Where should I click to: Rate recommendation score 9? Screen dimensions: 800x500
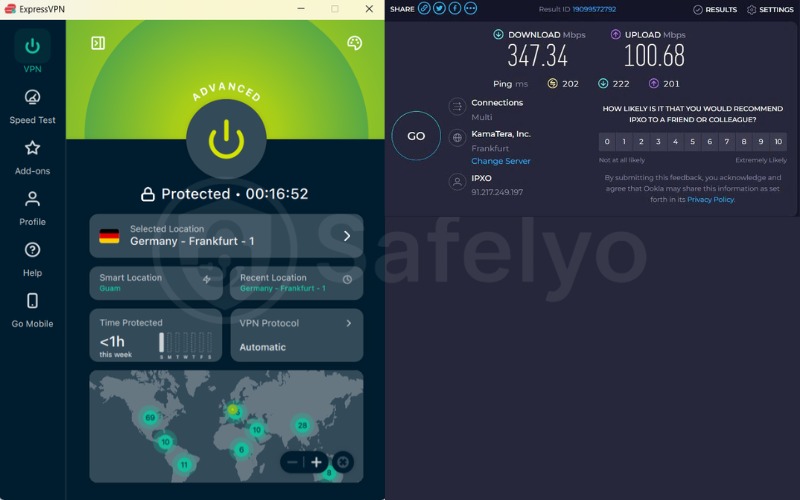[761, 142]
